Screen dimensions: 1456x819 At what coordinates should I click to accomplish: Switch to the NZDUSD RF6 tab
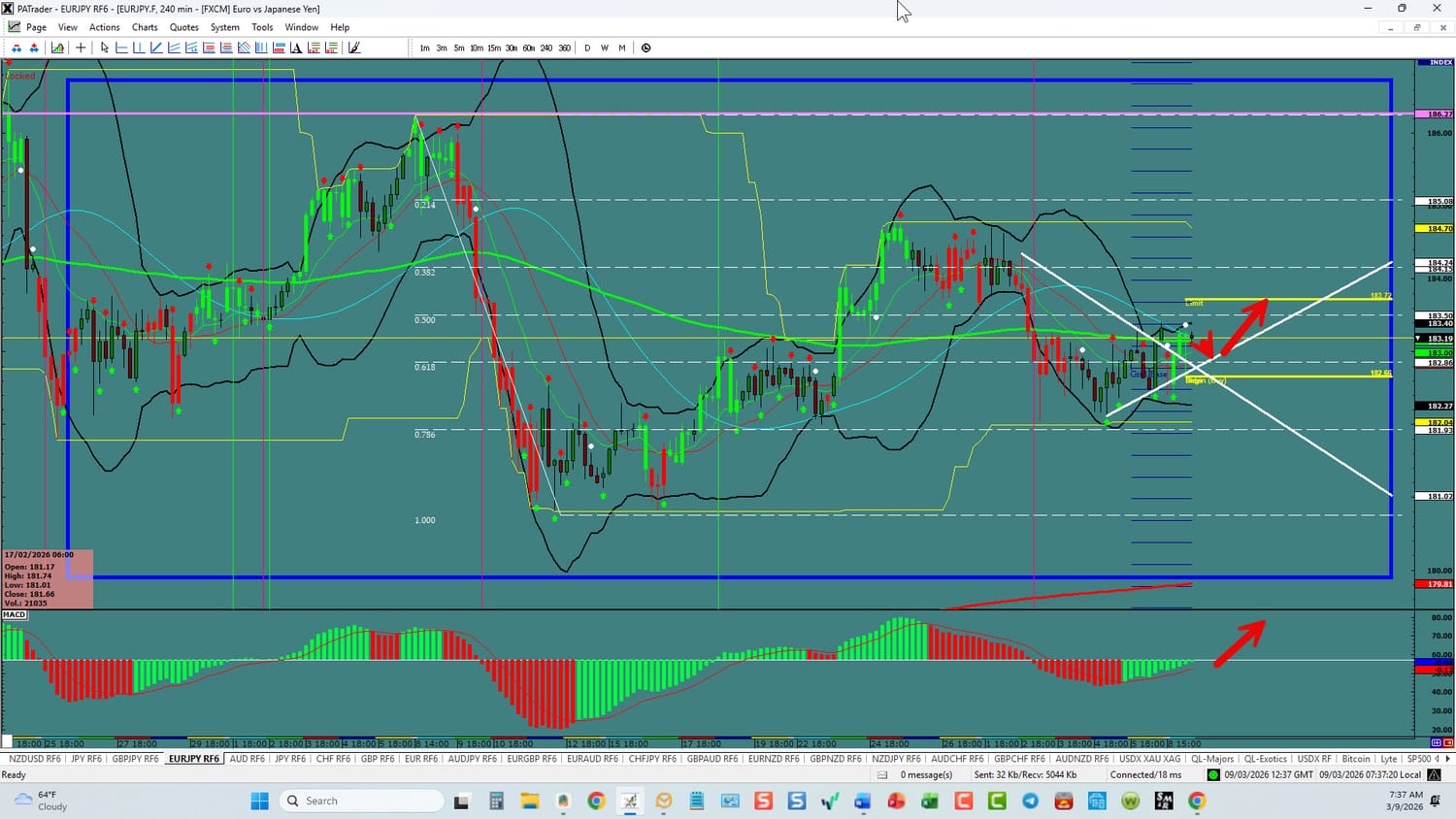pos(35,759)
